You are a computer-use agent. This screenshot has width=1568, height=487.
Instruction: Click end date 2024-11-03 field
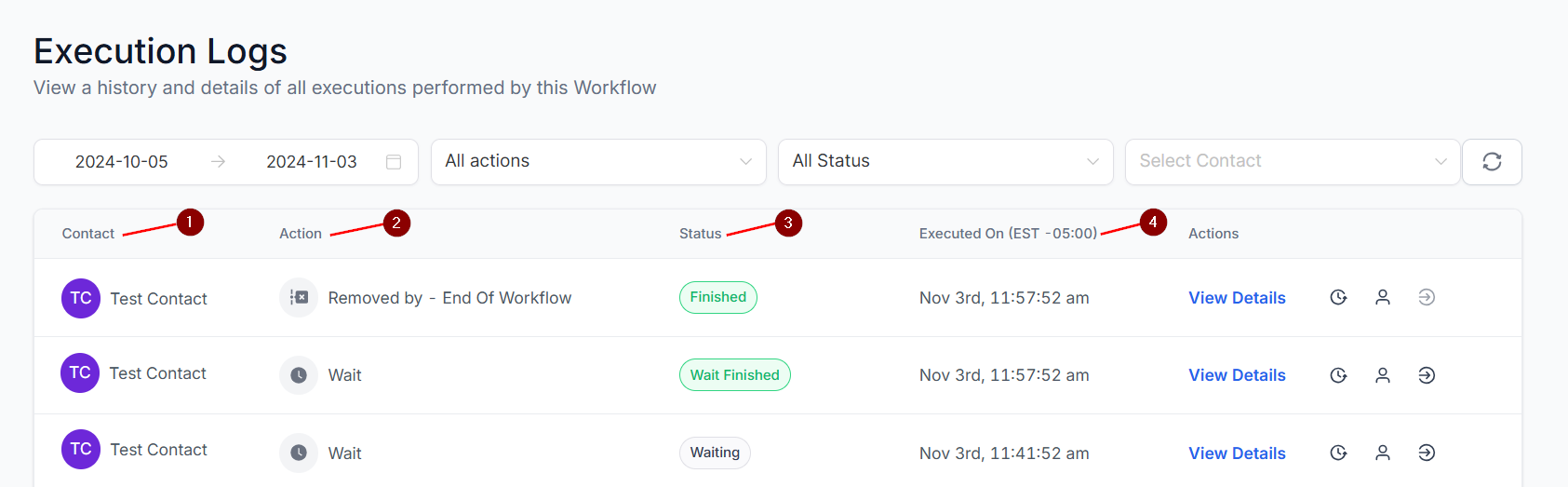312,162
